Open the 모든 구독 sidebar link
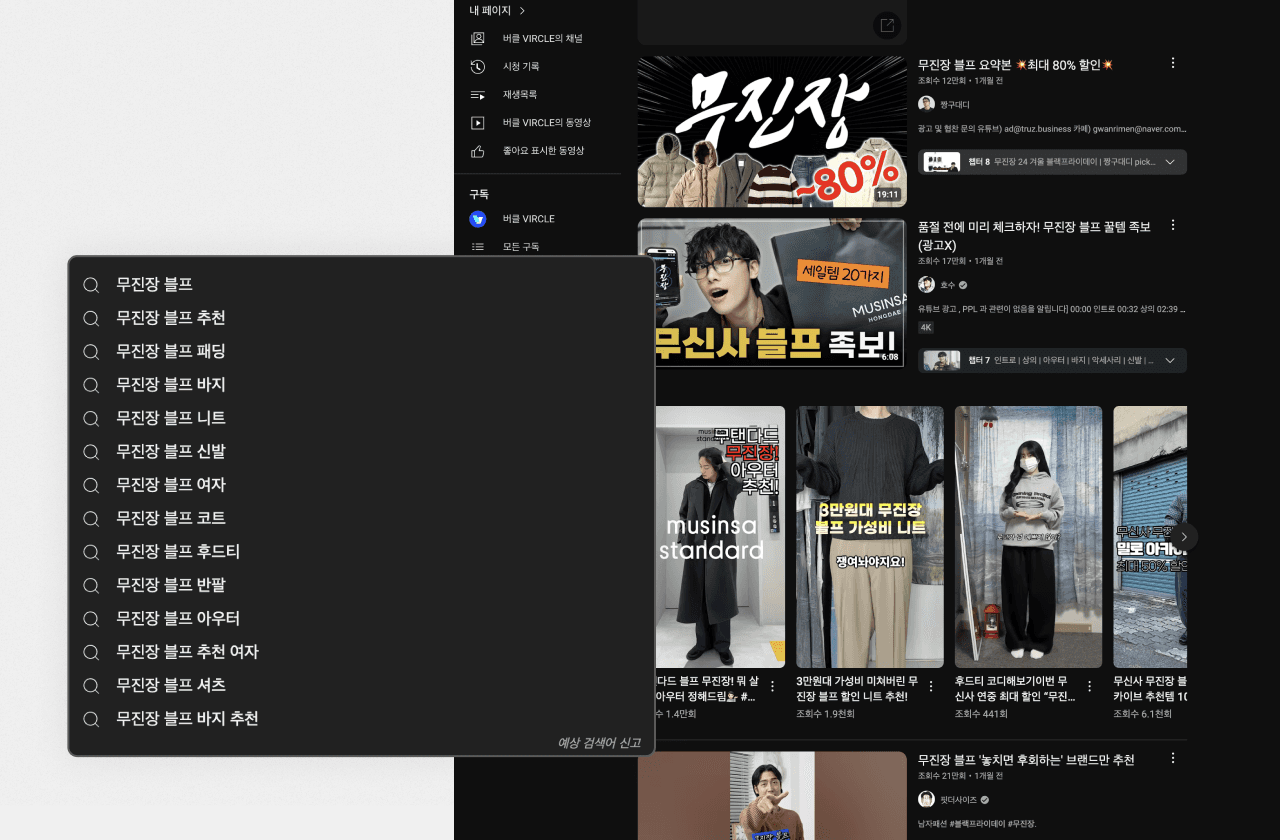The height and width of the screenshot is (840, 1280). click(521, 247)
